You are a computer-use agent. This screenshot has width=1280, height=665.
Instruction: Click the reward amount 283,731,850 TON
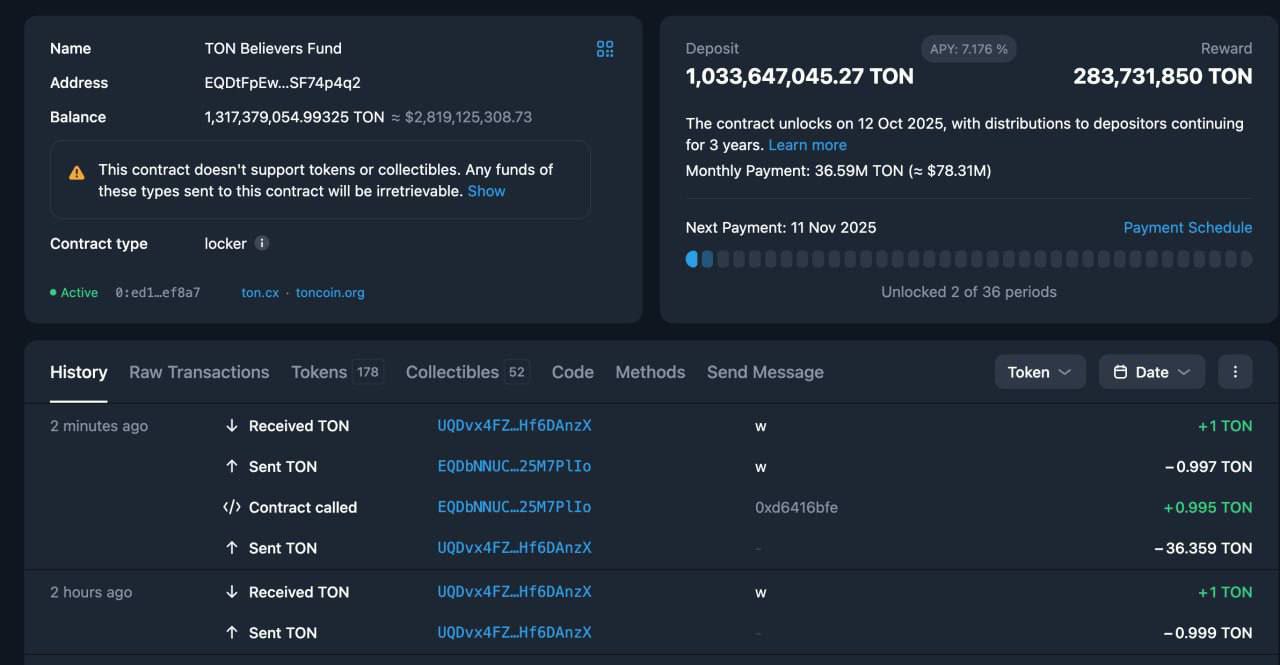pyautogui.click(x=1163, y=76)
